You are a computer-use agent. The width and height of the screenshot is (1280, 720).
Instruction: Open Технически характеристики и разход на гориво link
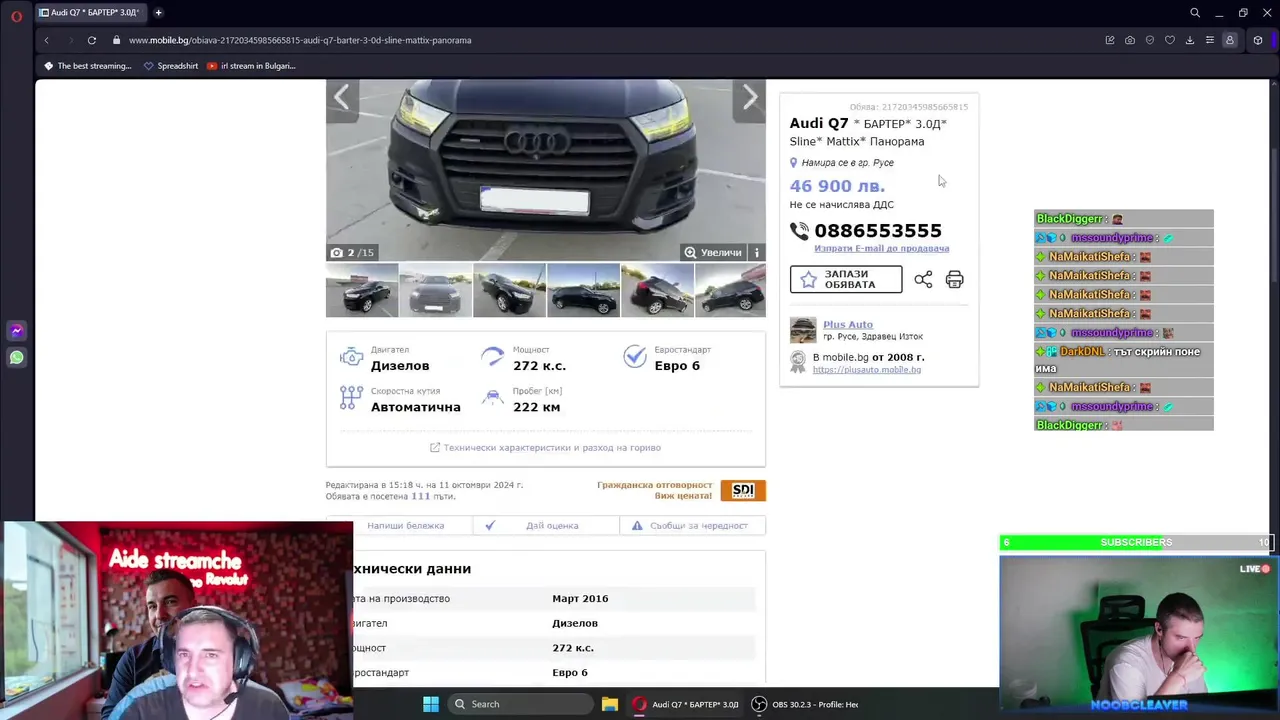pyautogui.click(x=545, y=448)
